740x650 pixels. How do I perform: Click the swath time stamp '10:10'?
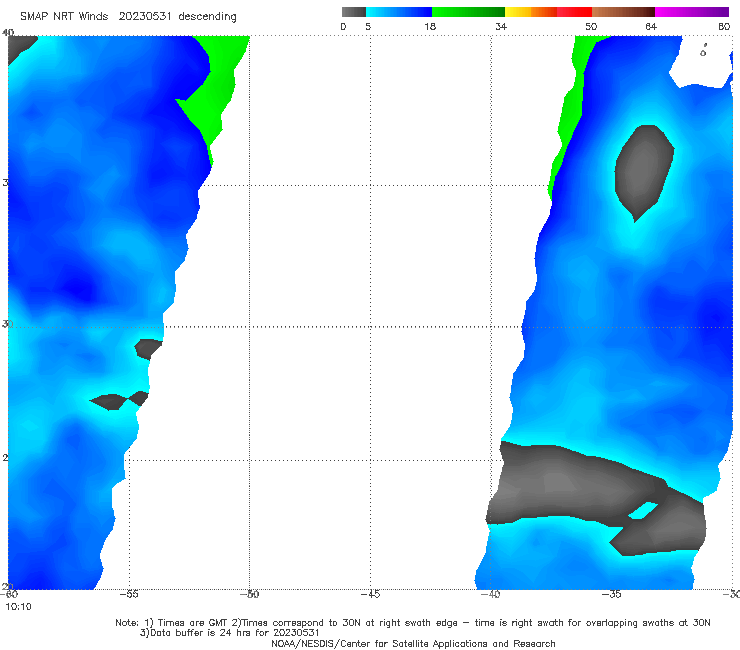[18, 607]
